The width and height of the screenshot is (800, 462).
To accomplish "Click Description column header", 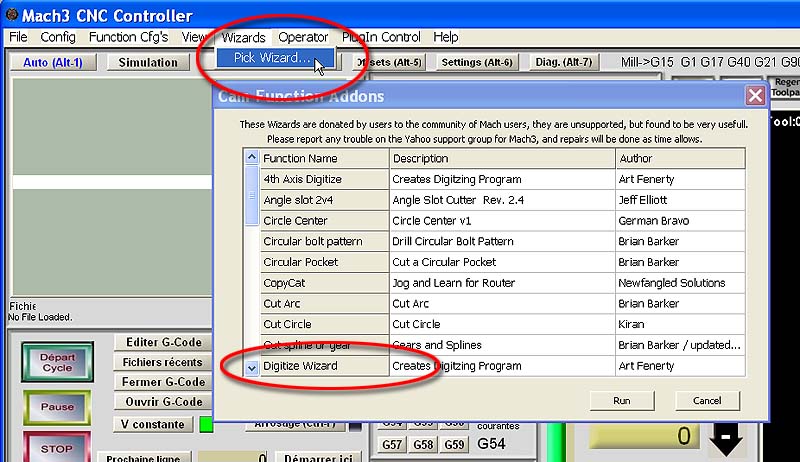I will click(503, 159).
